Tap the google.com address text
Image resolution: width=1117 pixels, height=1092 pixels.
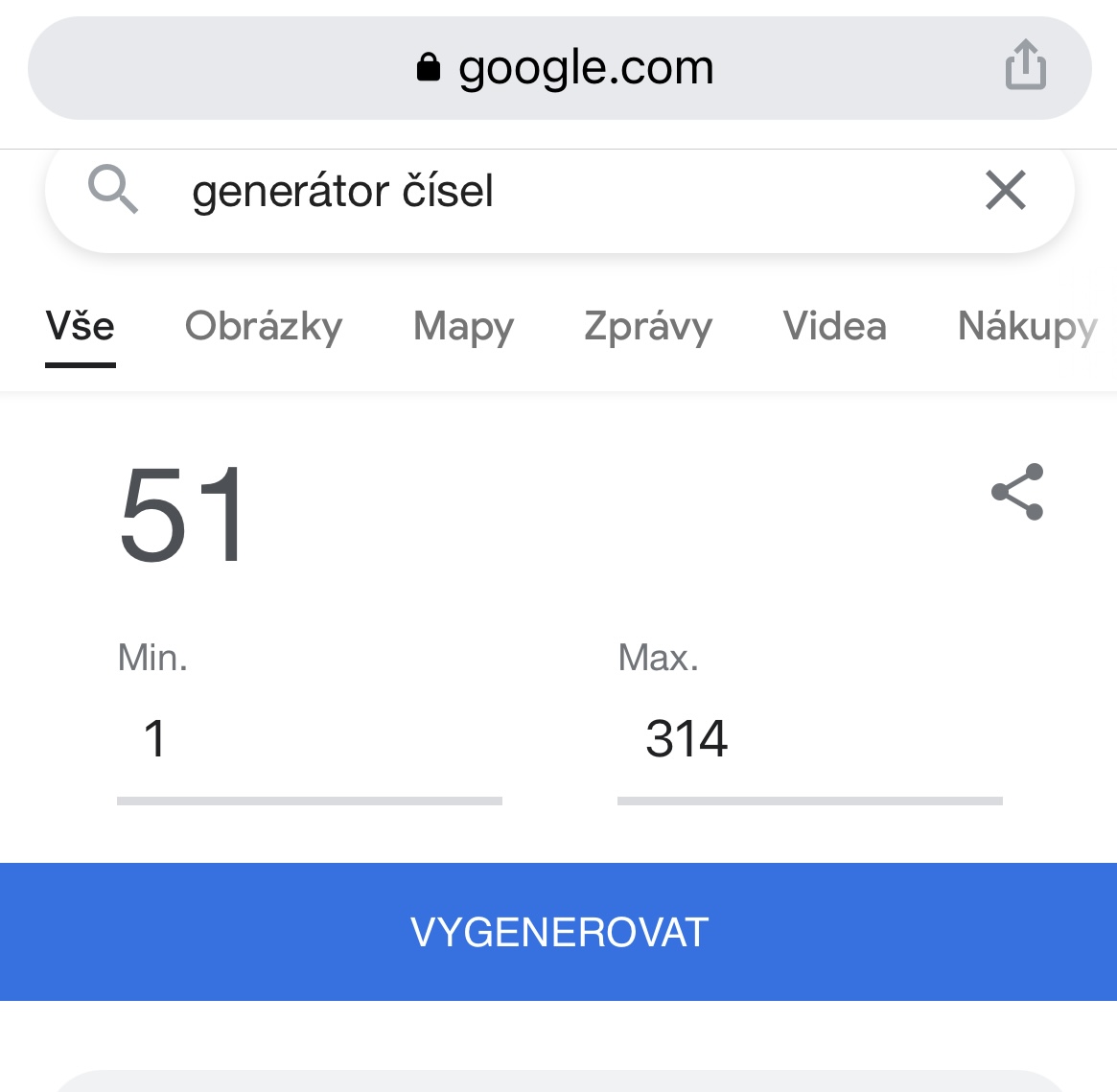pyautogui.click(x=586, y=68)
